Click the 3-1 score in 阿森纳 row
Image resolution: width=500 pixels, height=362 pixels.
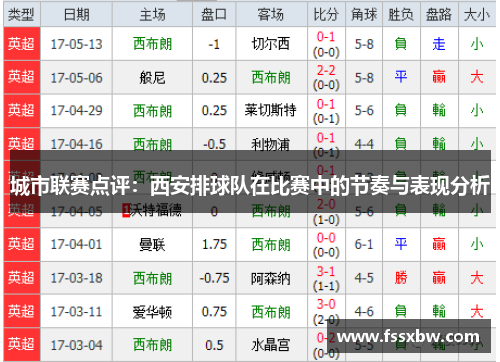click(x=326, y=271)
